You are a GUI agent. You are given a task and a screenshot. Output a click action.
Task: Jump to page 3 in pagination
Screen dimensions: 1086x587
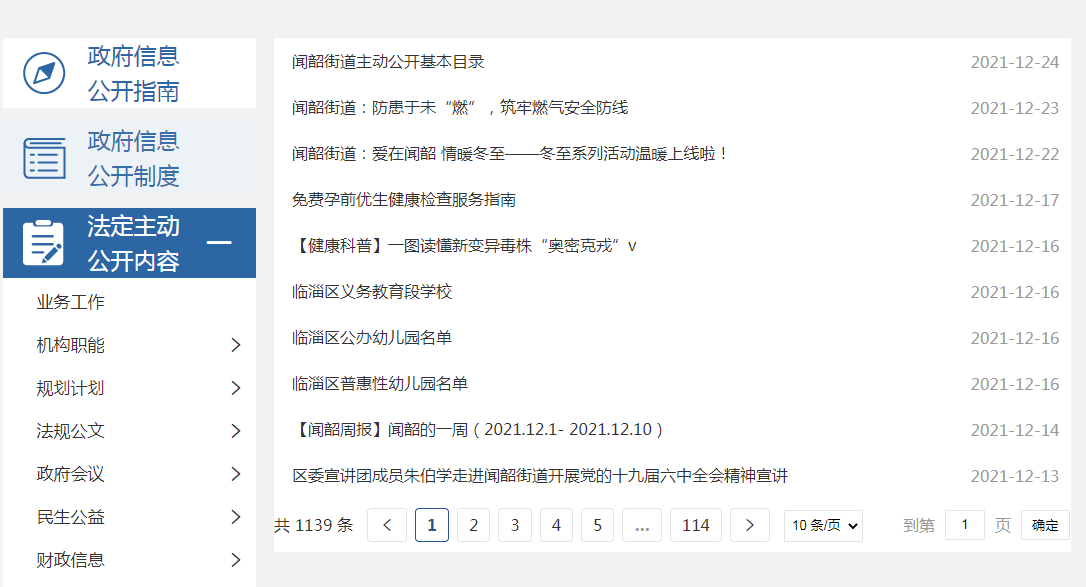click(515, 525)
